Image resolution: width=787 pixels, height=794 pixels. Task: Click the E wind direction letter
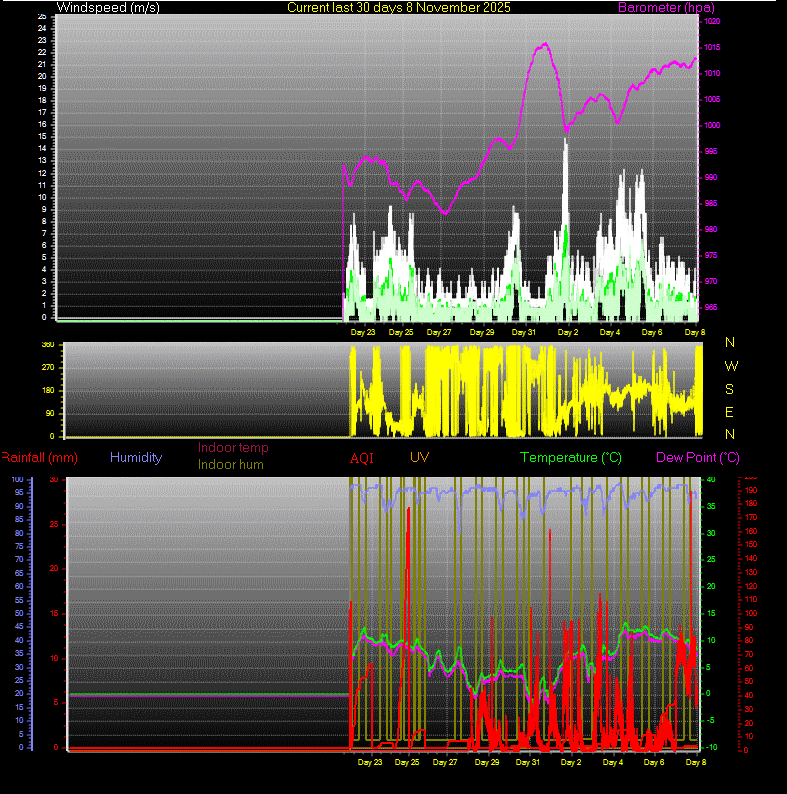730,412
